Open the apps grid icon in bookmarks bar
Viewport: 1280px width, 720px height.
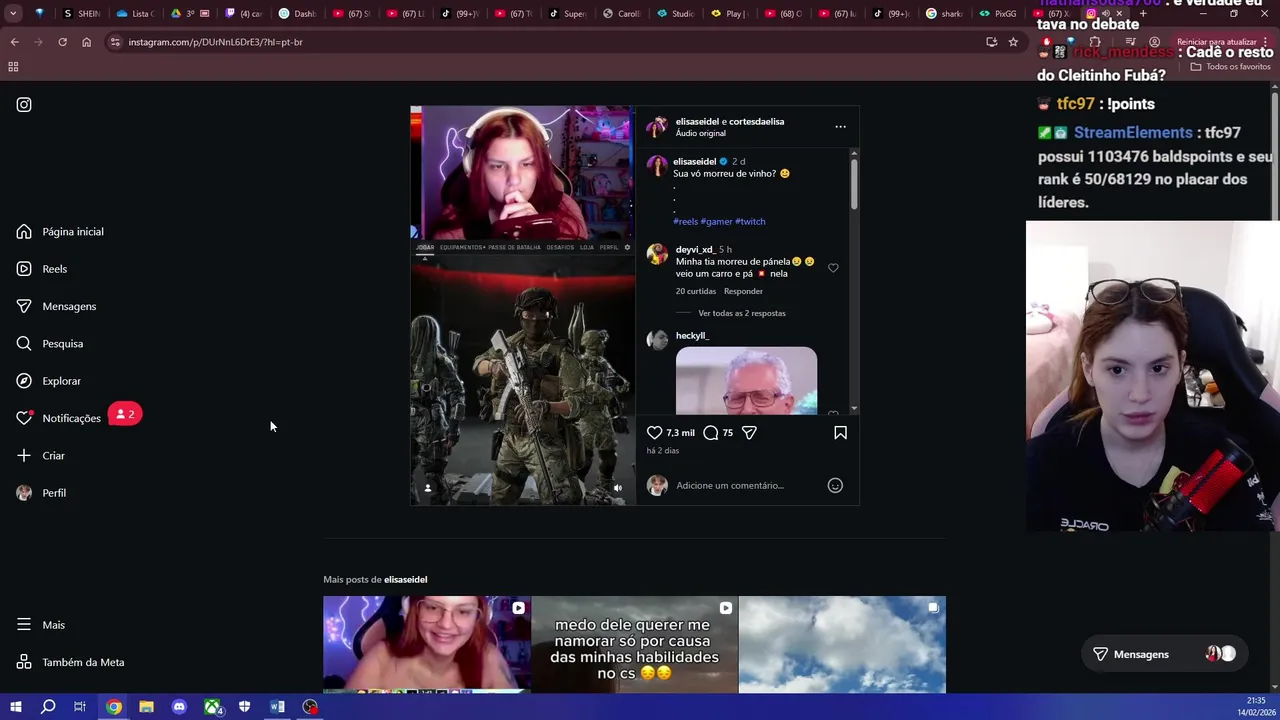click(x=13, y=67)
